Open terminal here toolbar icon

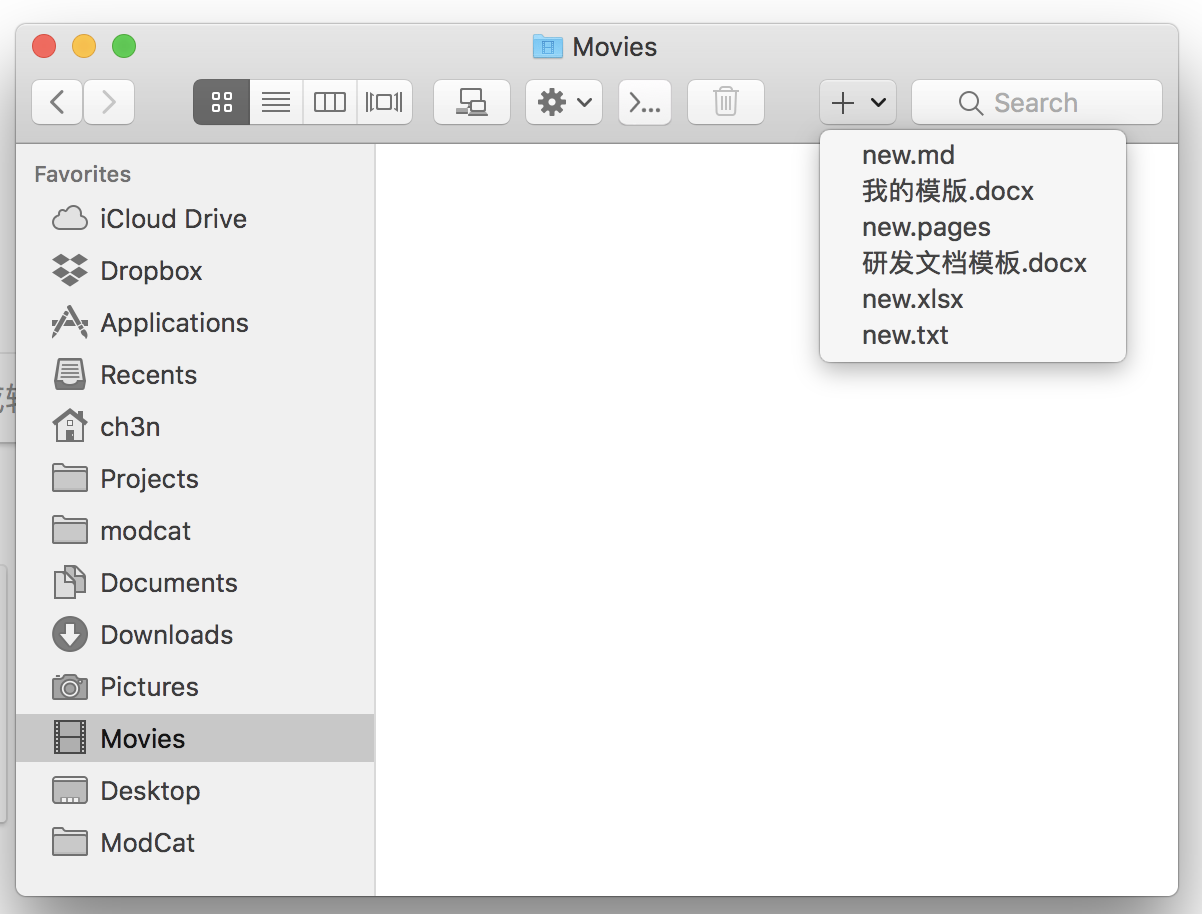coord(645,102)
